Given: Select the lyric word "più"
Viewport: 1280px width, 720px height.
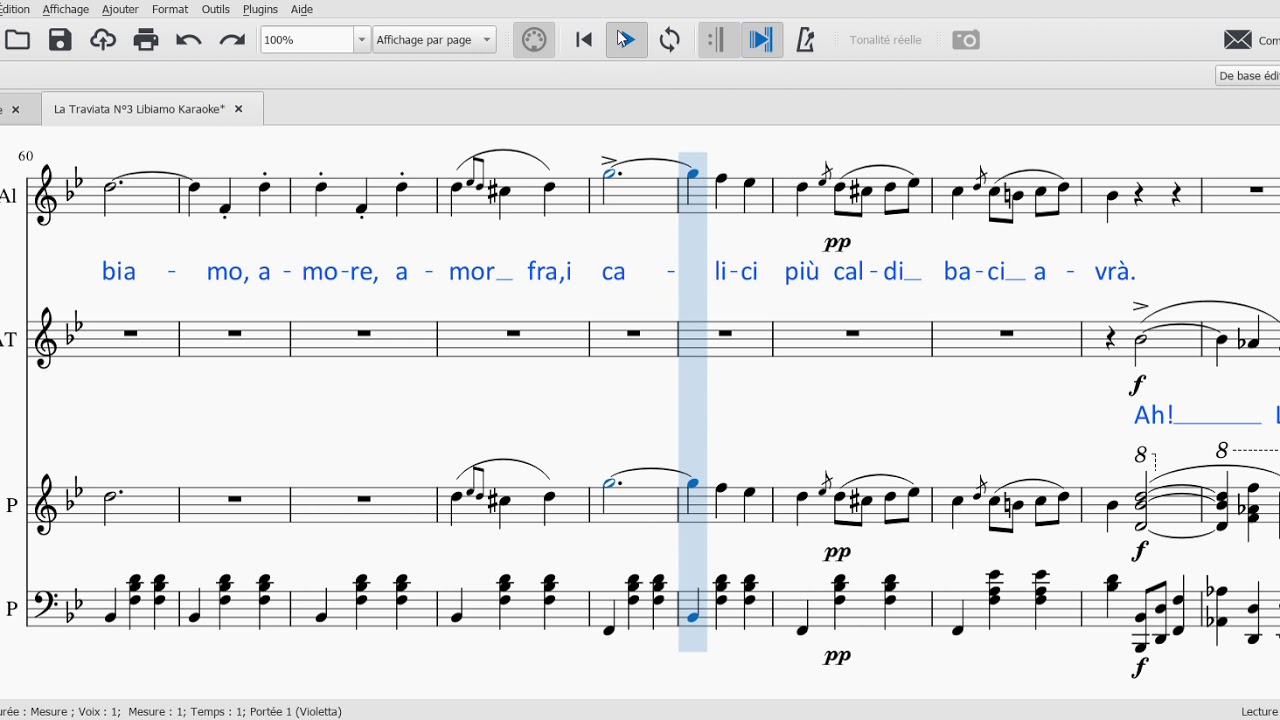Looking at the screenshot, I should click(803, 272).
